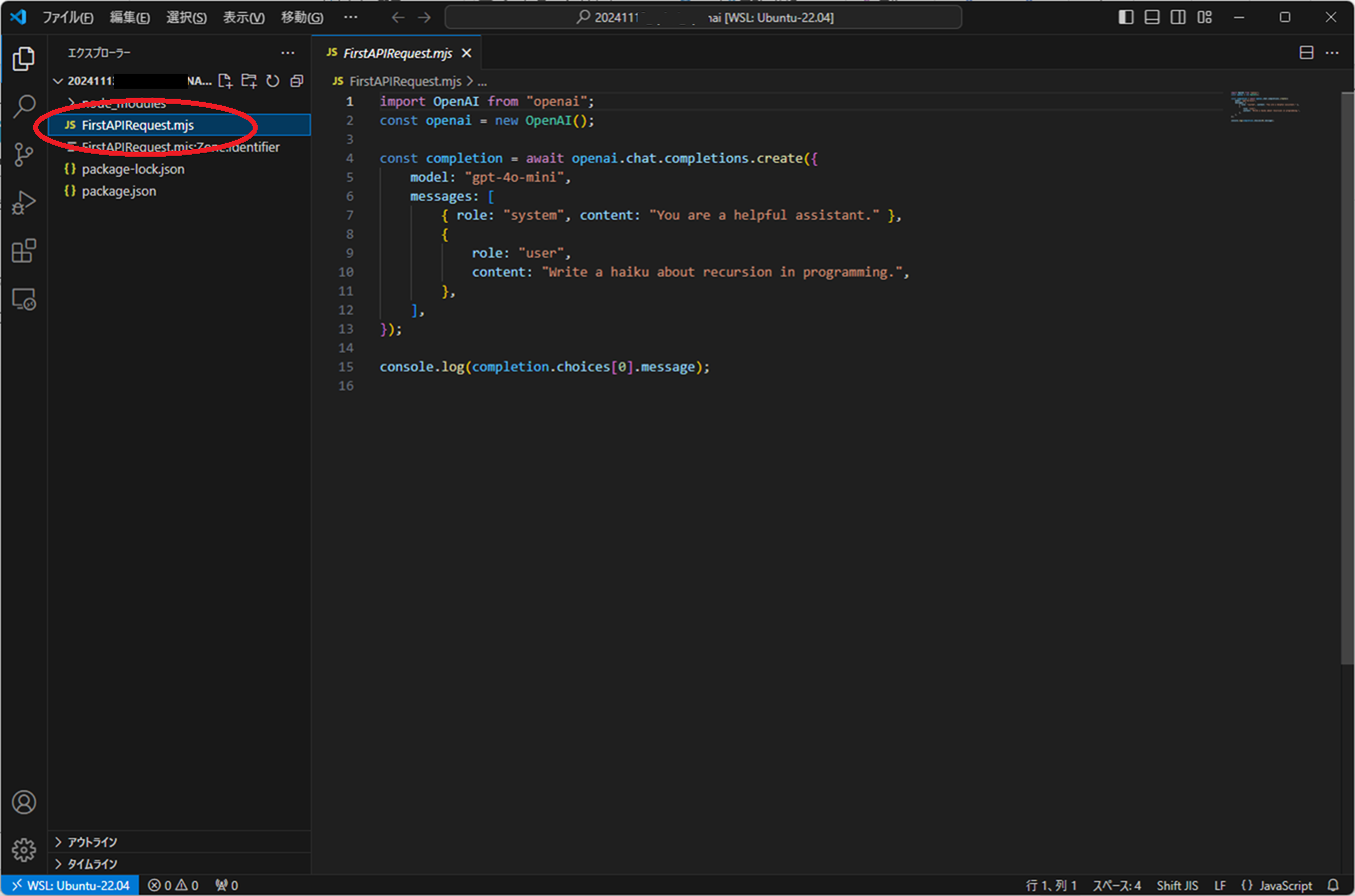Open the Remote Explorer view
Viewport: 1355px width, 896px height.
click(x=24, y=300)
